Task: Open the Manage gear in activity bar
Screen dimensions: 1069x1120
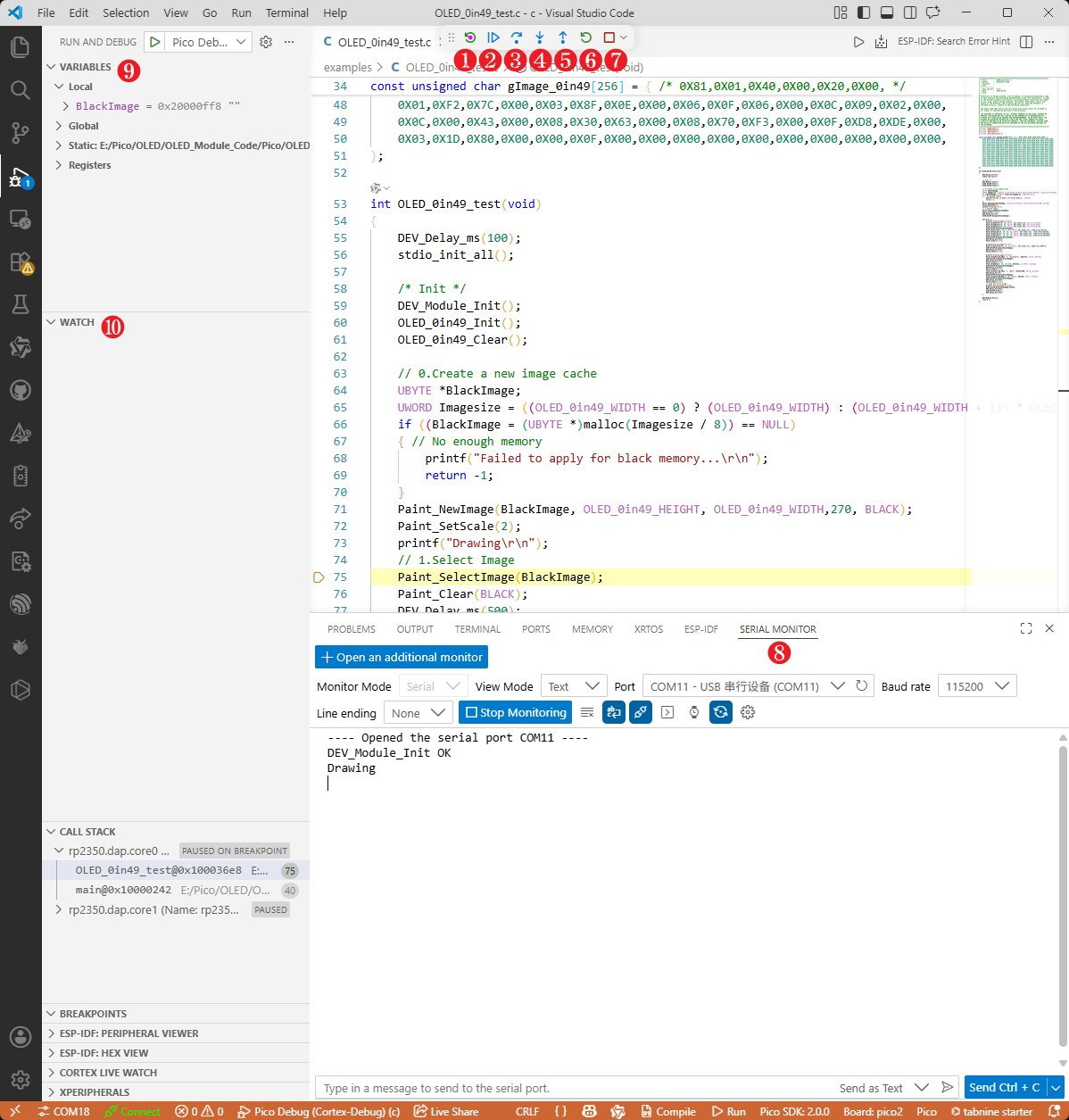Action: pos(21,1080)
